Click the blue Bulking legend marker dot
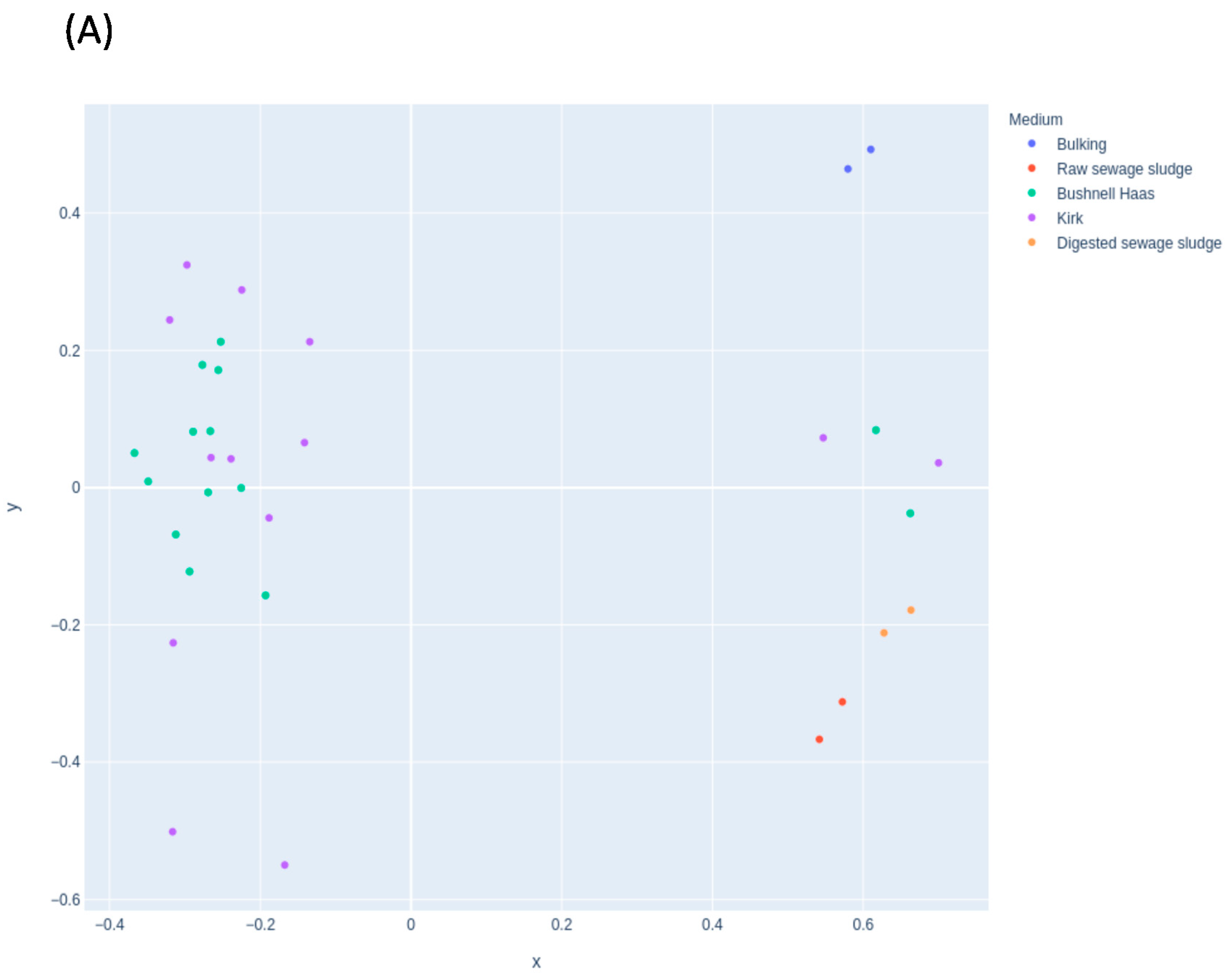This screenshot has height=980, width=1229. pos(1031,144)
